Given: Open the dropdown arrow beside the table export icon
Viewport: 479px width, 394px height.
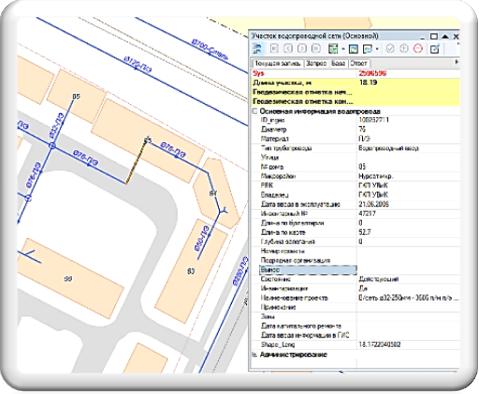Looking at the screenshot, I should [343, 49].
